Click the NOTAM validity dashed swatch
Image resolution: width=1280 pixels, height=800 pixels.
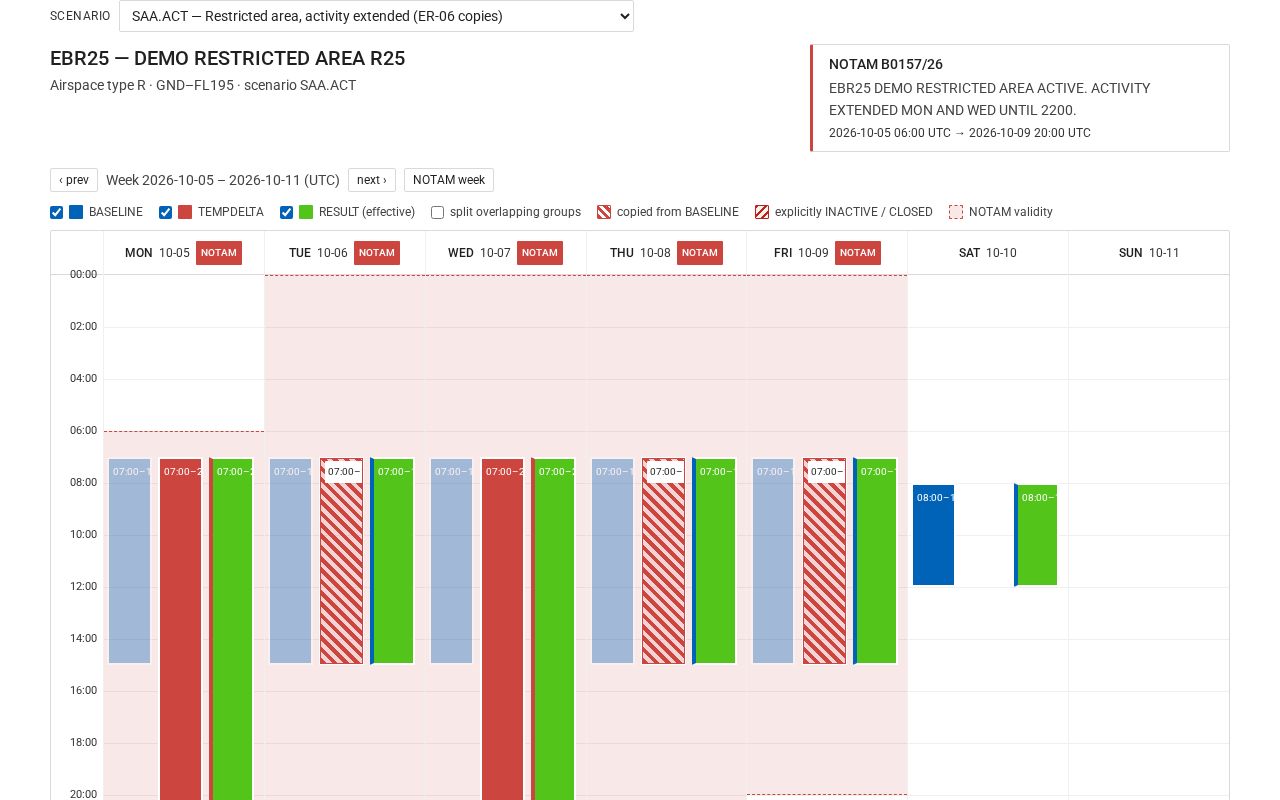[x=956, y=212]
